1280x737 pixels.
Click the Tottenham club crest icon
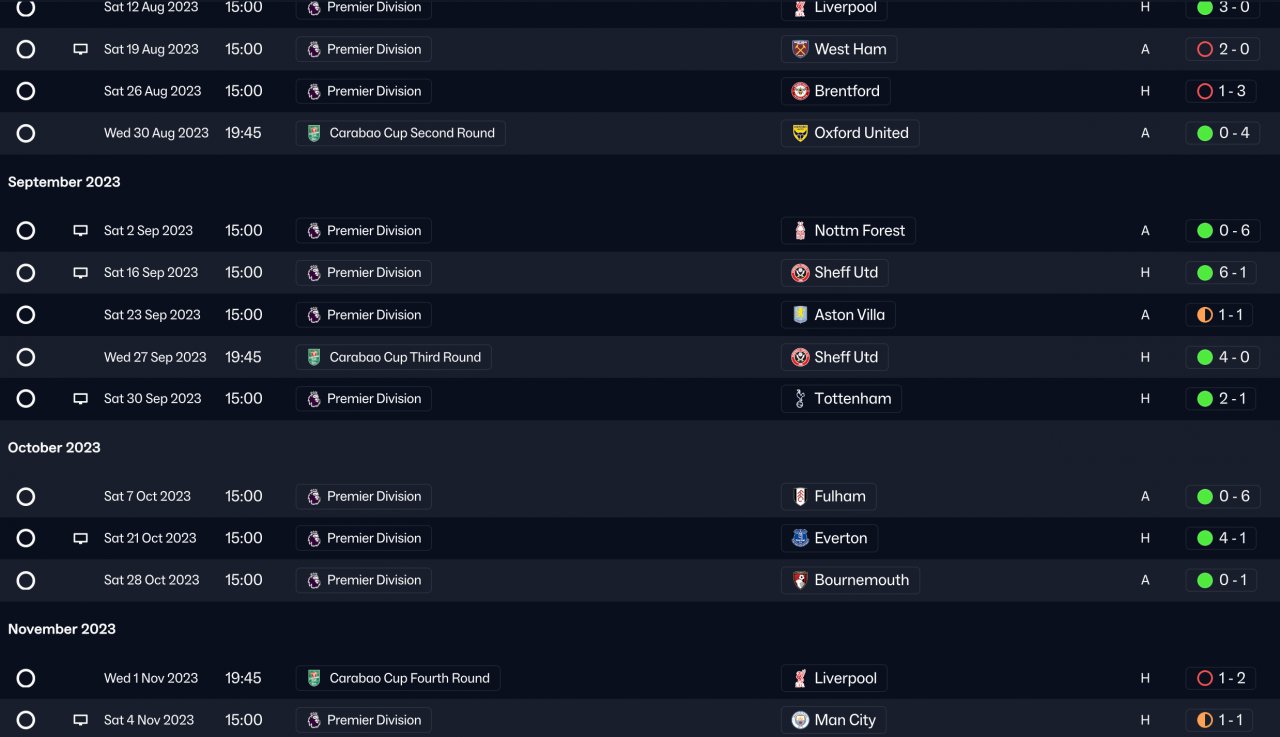tap(800, 399)
